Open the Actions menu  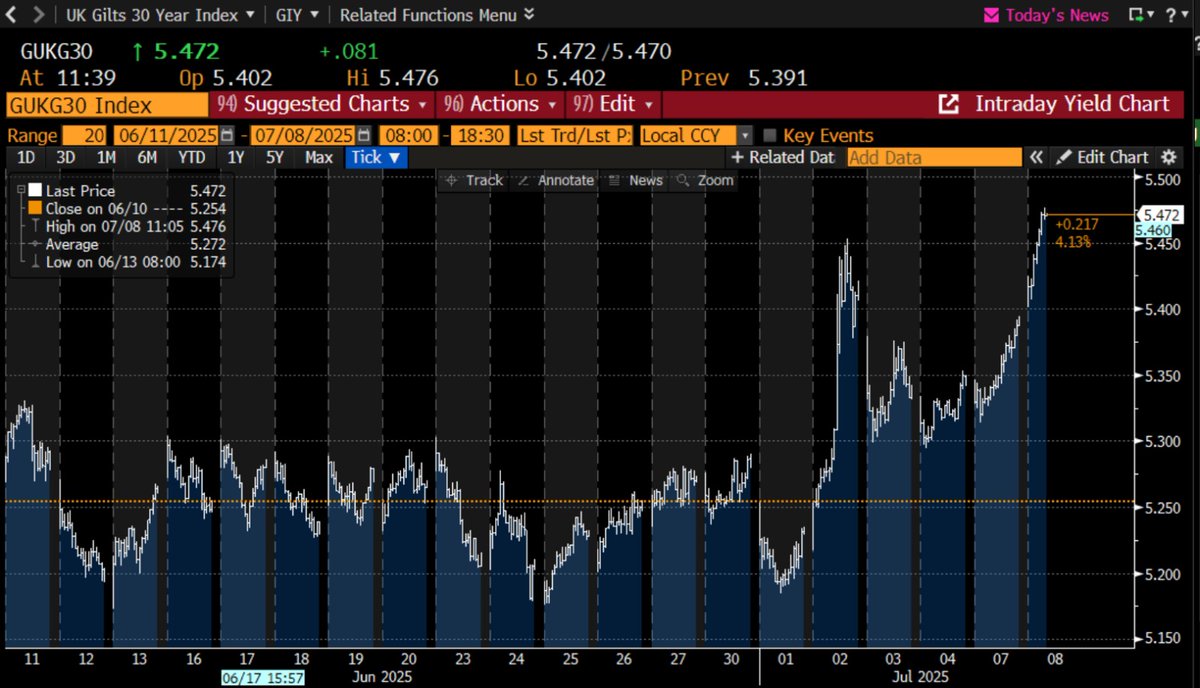pos(501,104)
